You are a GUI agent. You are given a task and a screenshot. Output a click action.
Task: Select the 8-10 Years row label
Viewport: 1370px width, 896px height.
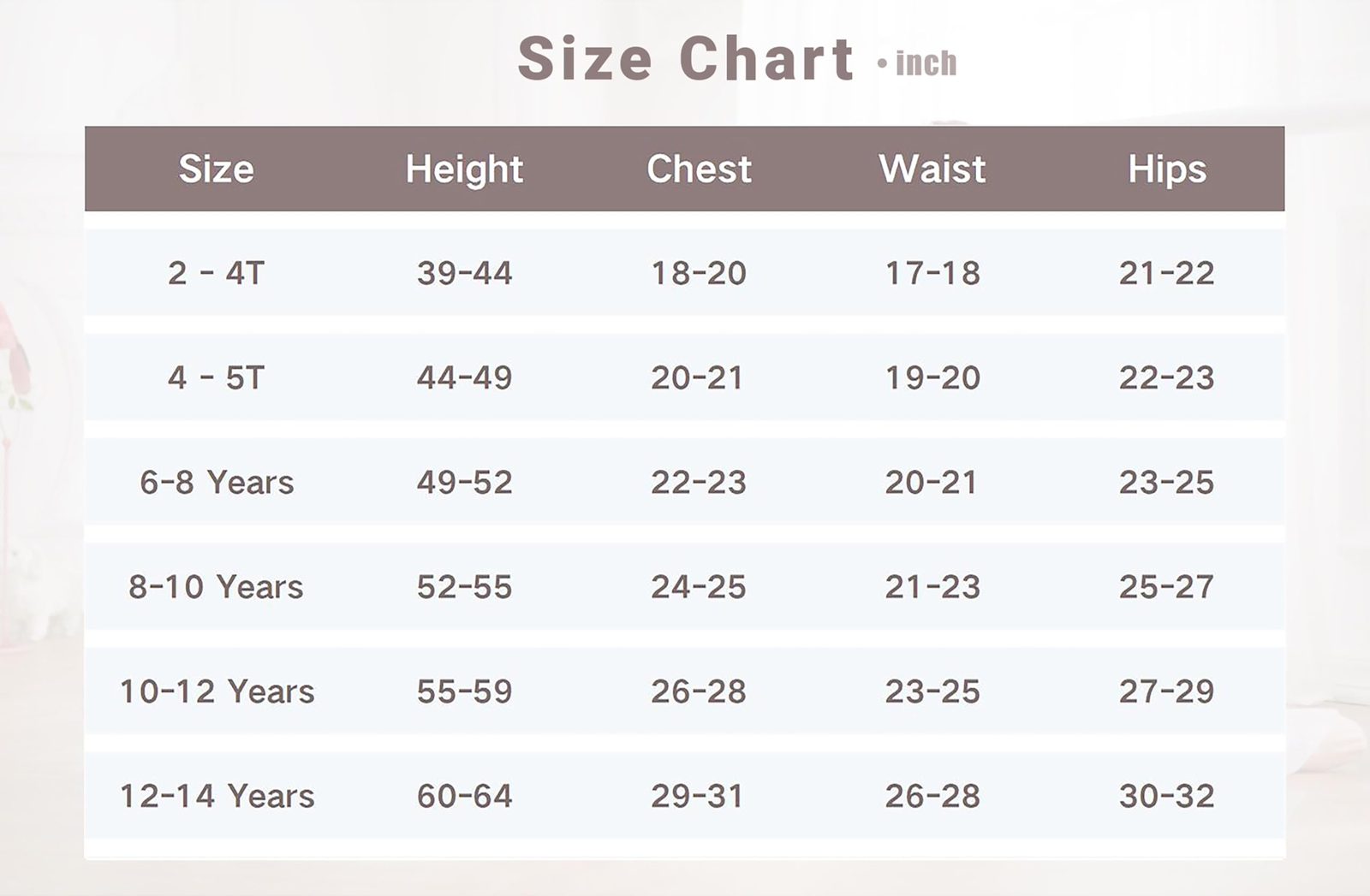(x=217, y=587)
